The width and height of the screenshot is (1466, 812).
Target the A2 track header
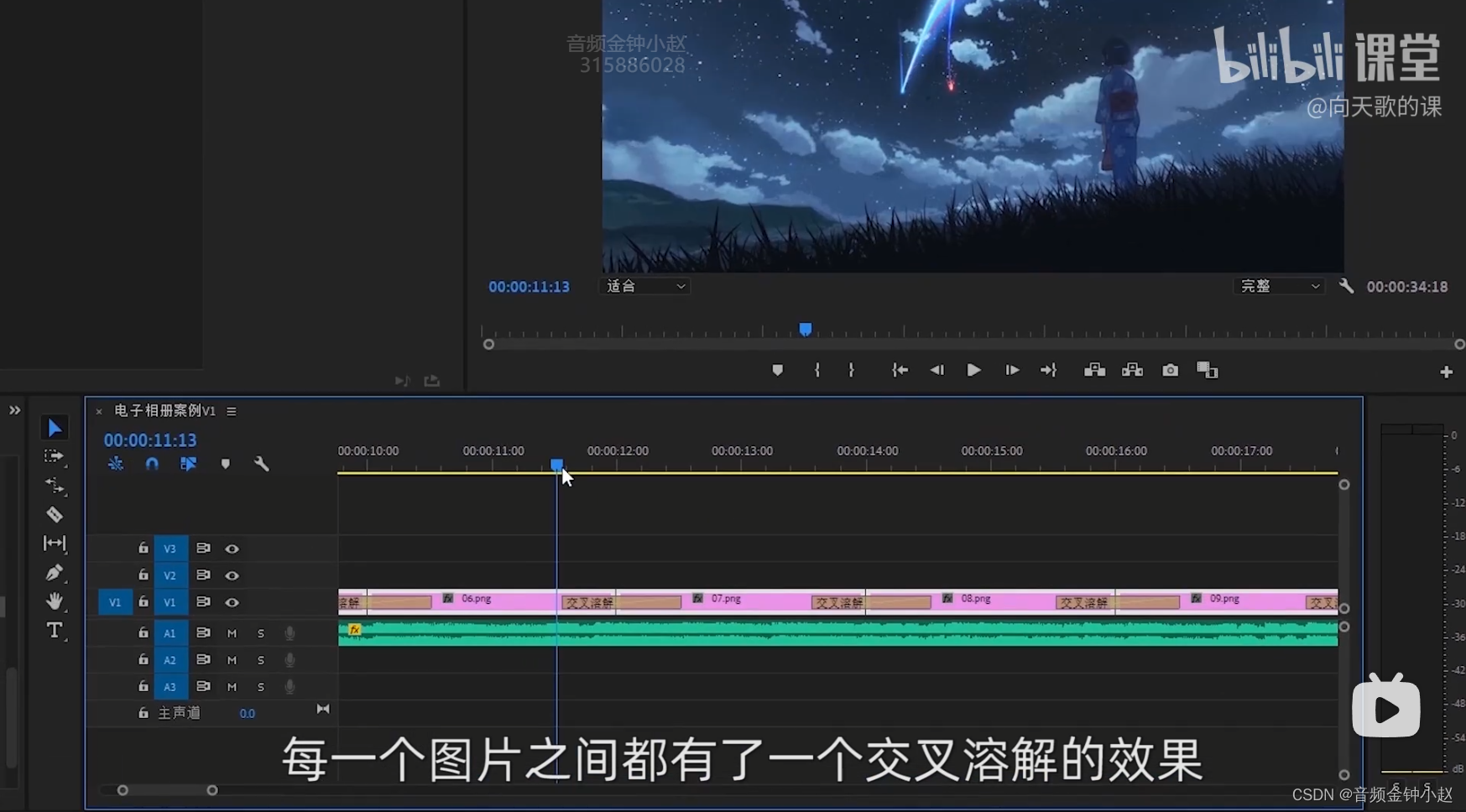pos(170,660)
